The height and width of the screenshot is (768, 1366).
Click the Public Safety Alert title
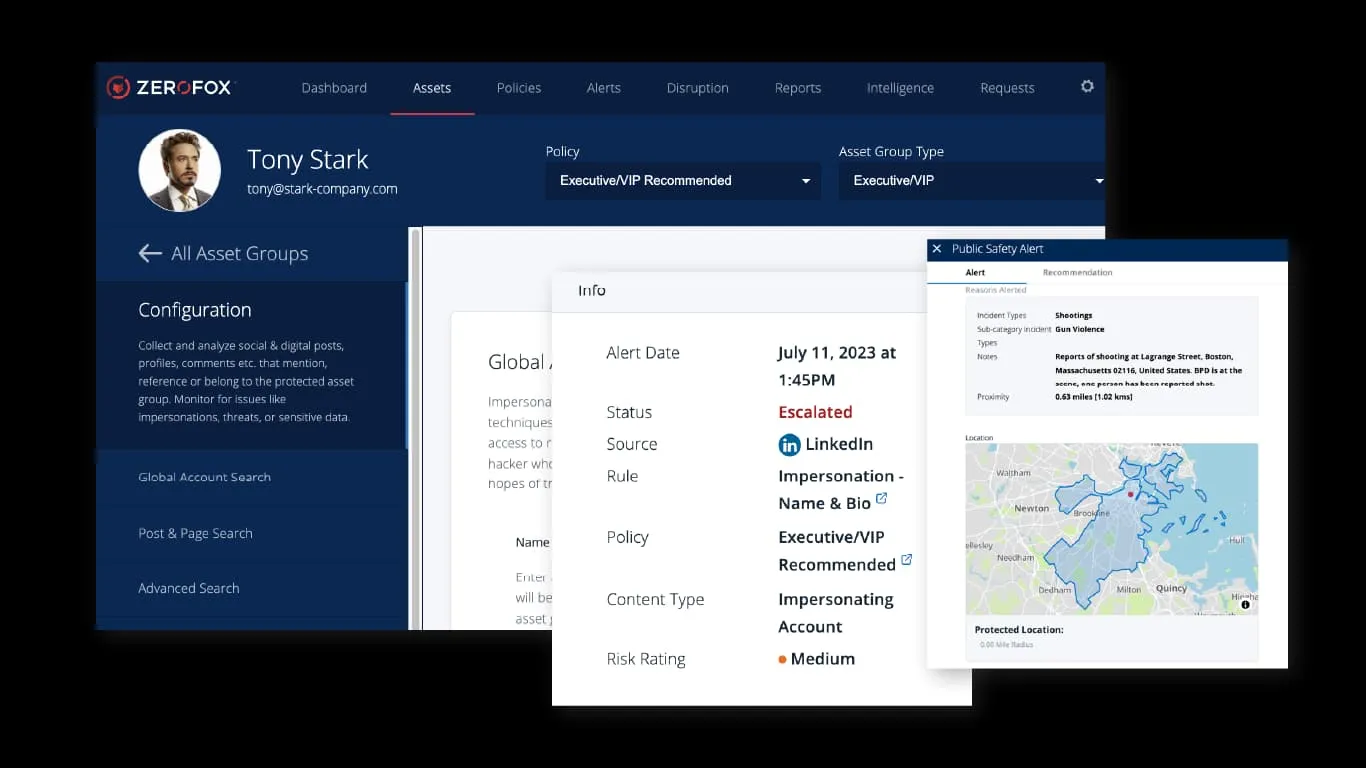pyautogui.click(x=998, y=249)
